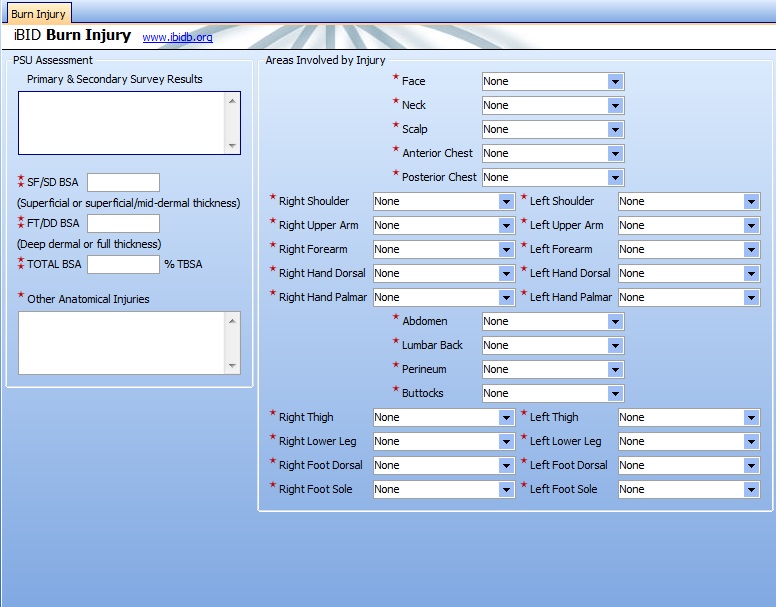Open the Right Shoulder dropdown
Viewport: 776px width, 607px height.
[x=506, y=201]
